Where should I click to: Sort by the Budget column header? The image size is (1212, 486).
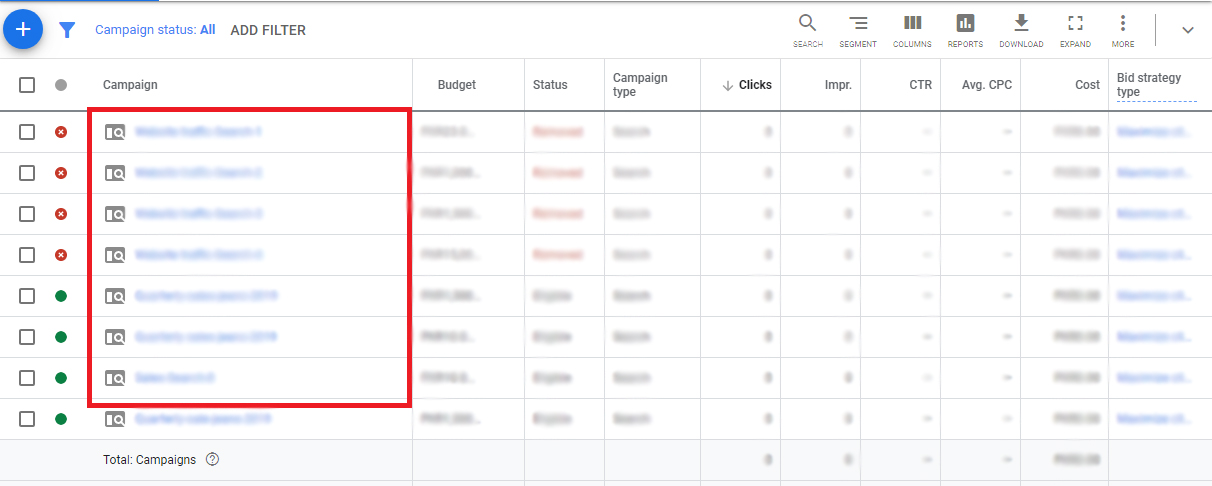pyautogui.click(x=457, y=85)
